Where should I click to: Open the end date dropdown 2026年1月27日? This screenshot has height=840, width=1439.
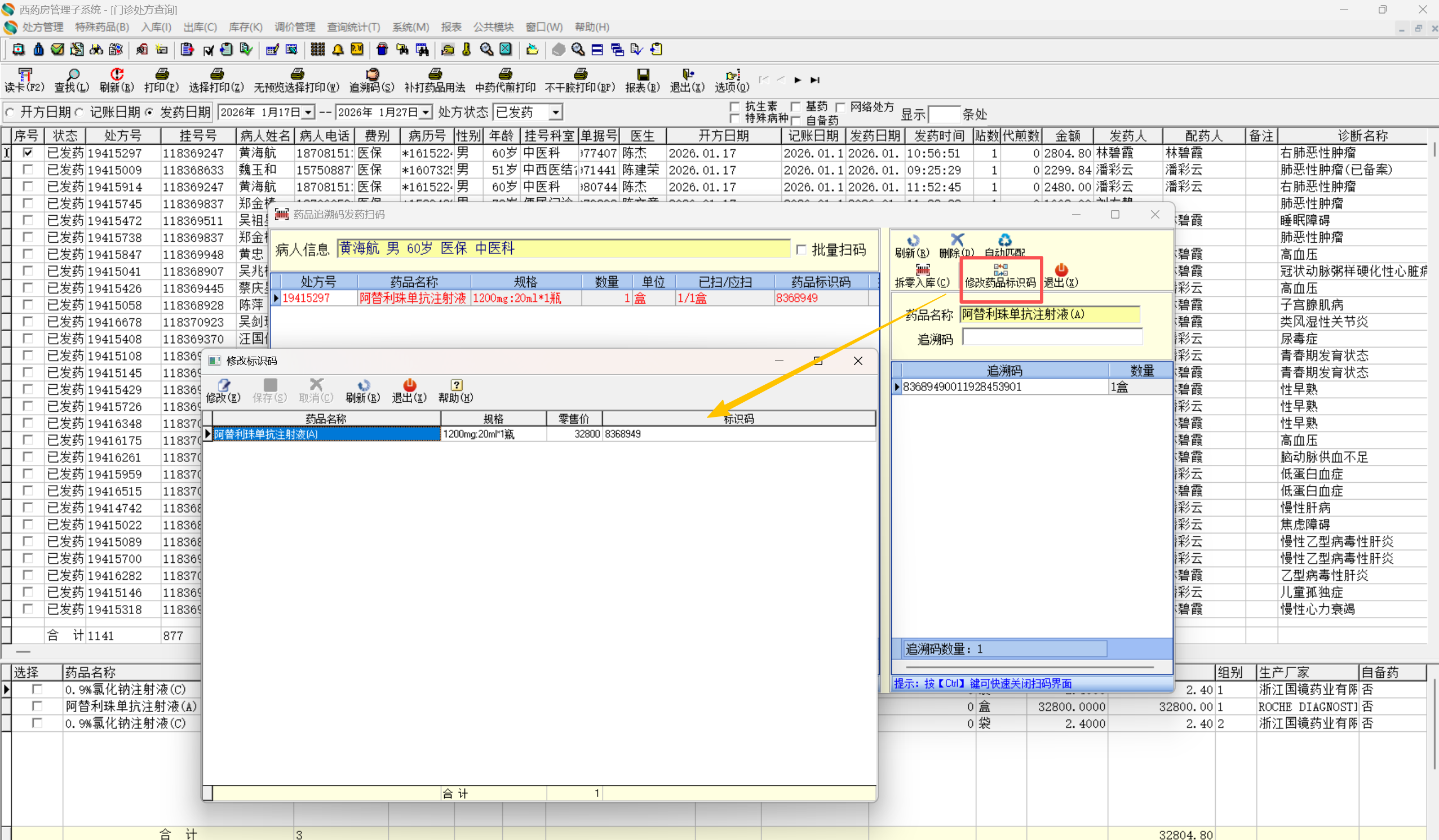click(x=426, y=113)
